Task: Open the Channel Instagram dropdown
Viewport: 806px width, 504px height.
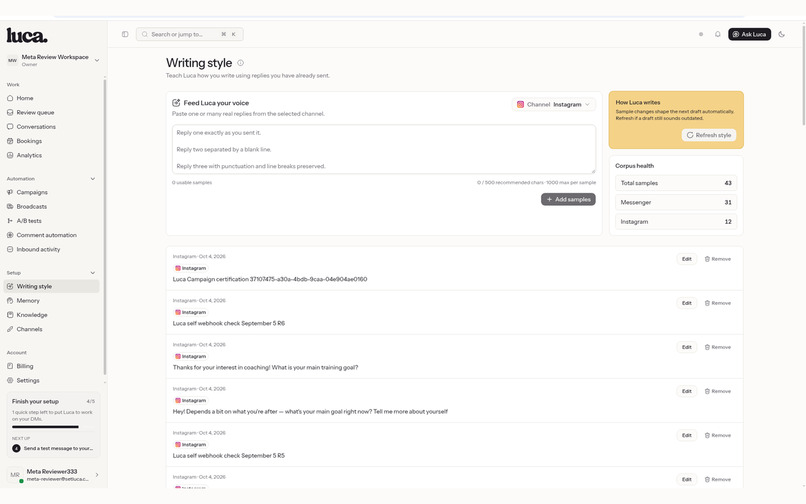Action: pyautogui.click(x=554, y=104)
